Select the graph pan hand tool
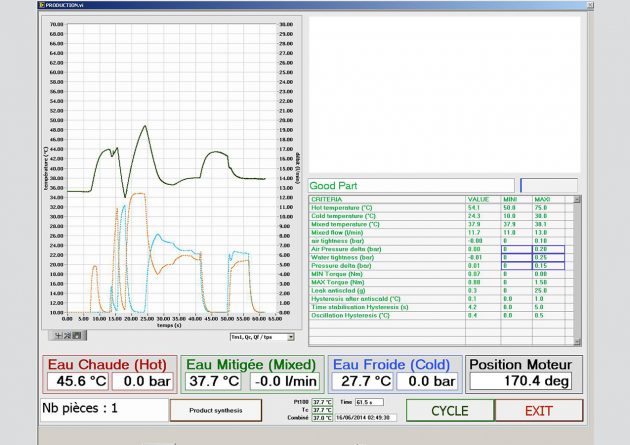 (77, 334)
